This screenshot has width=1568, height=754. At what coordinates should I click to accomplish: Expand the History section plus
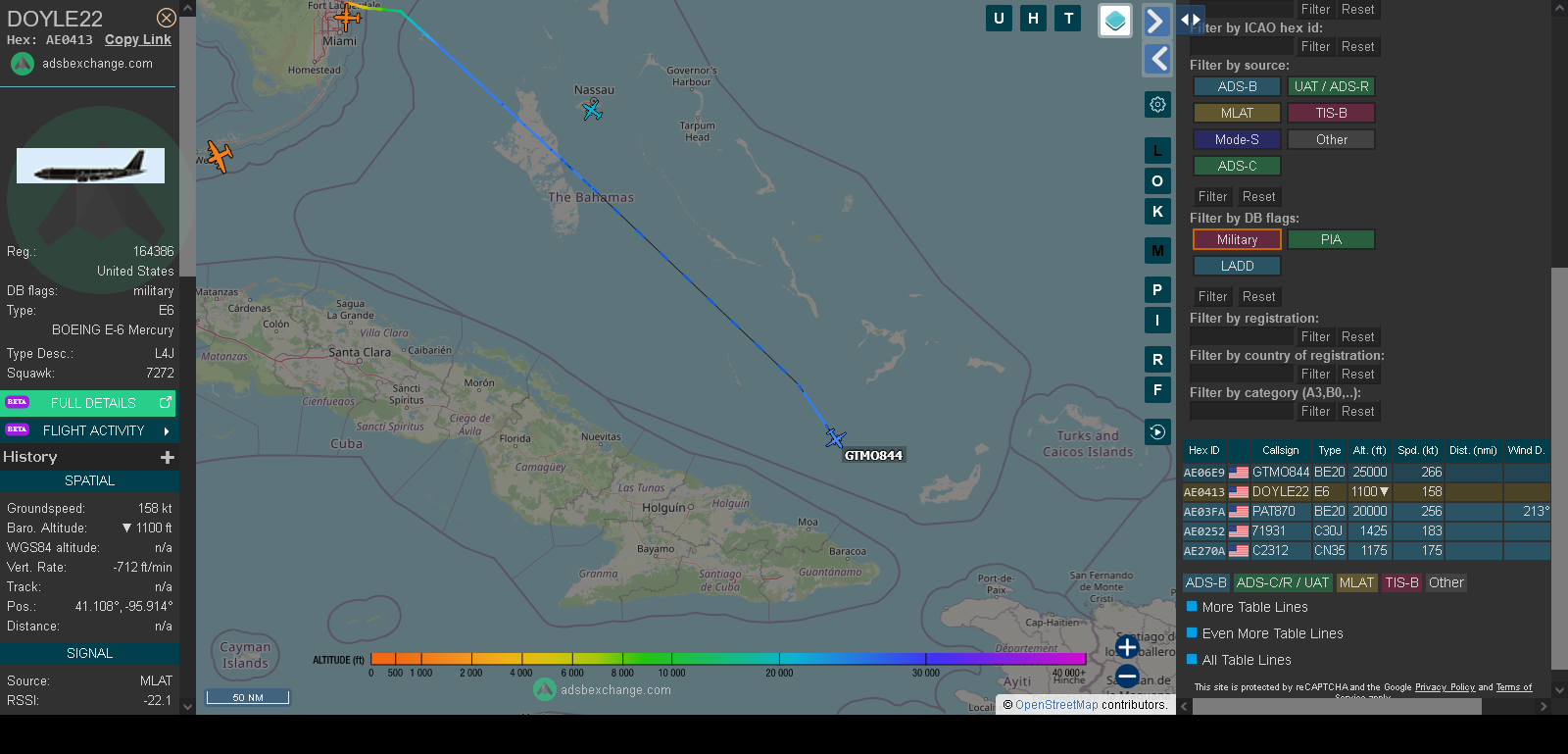[168, 457]
